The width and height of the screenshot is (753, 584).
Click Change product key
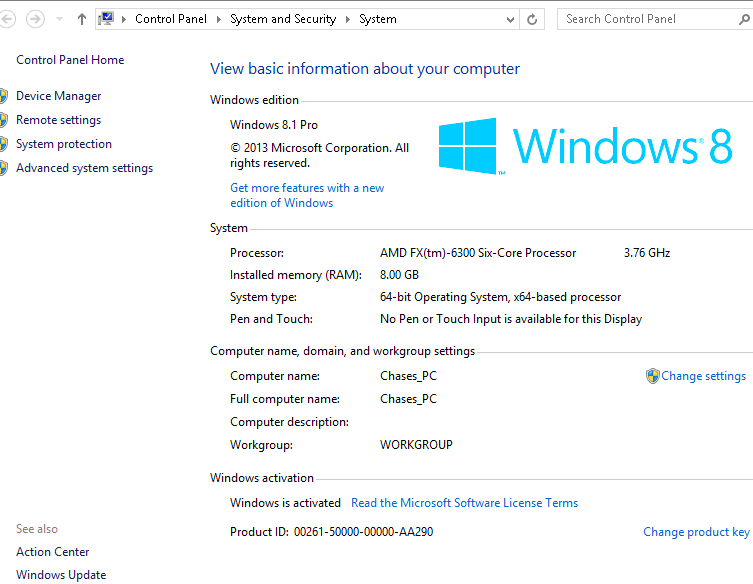pyautogui.click(x=696, y=532)
